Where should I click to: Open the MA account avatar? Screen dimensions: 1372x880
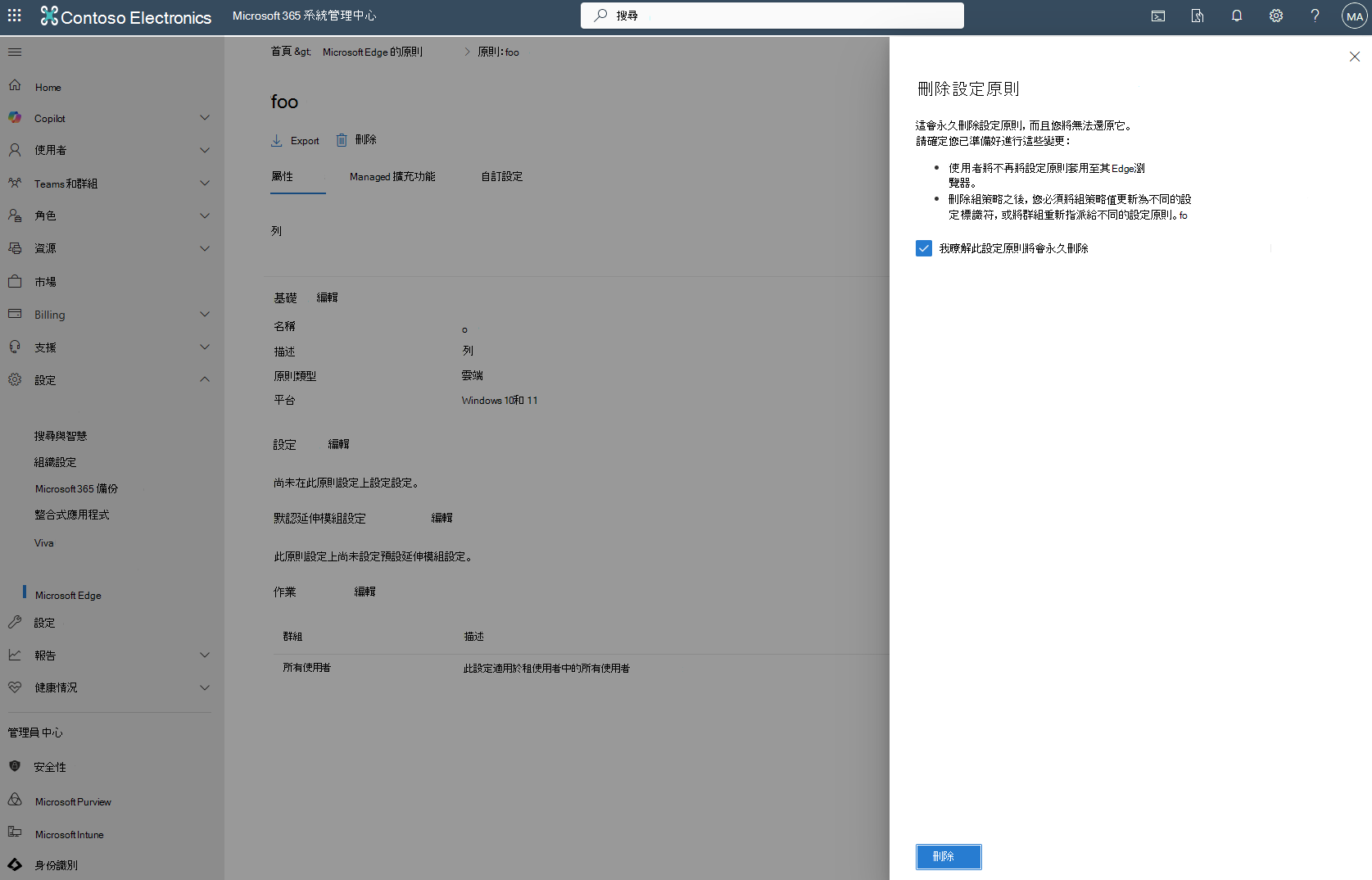[1355, 16]
